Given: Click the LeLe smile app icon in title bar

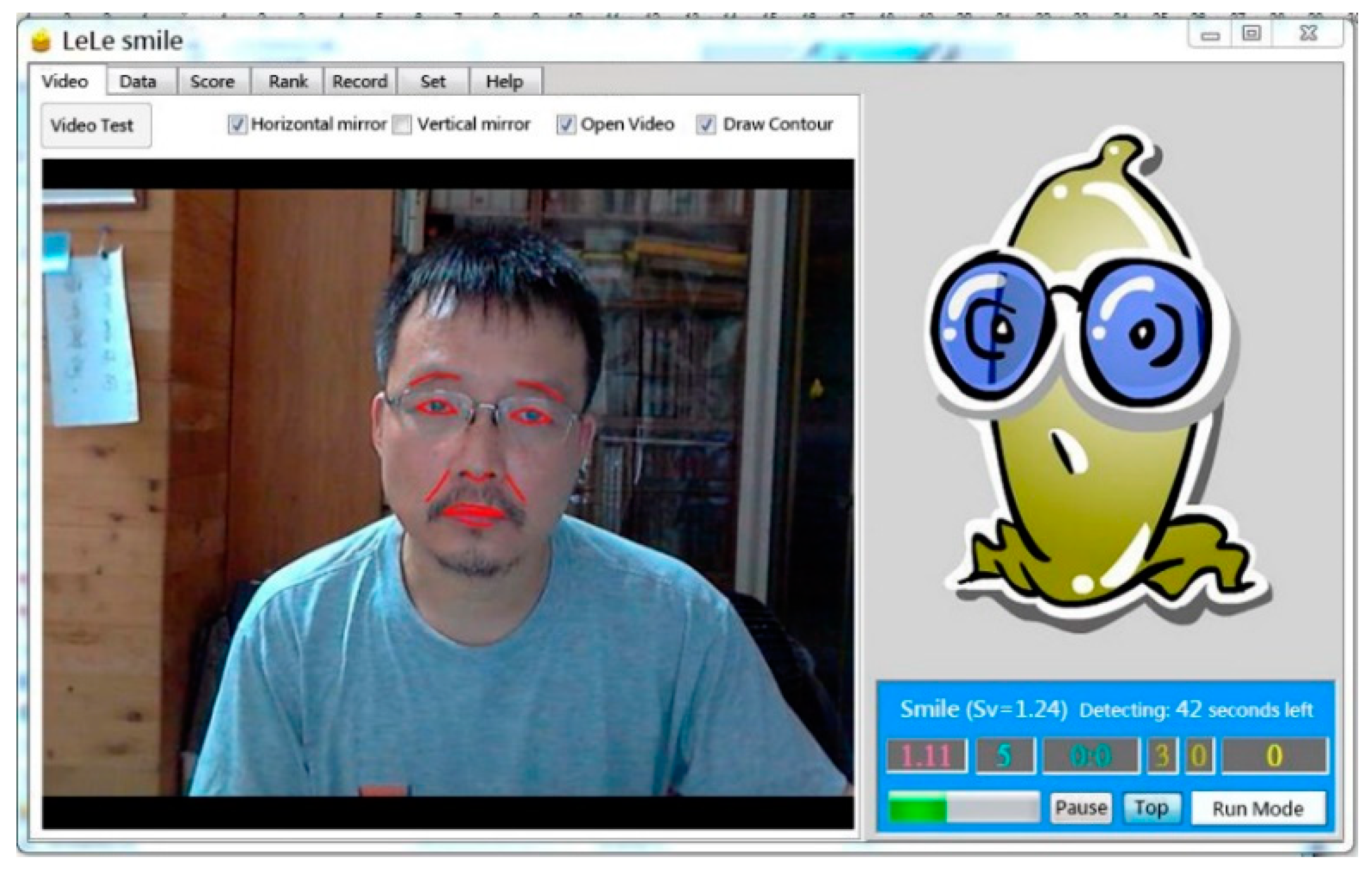Looking at the screenshot, I should click(x=41, y=40).
